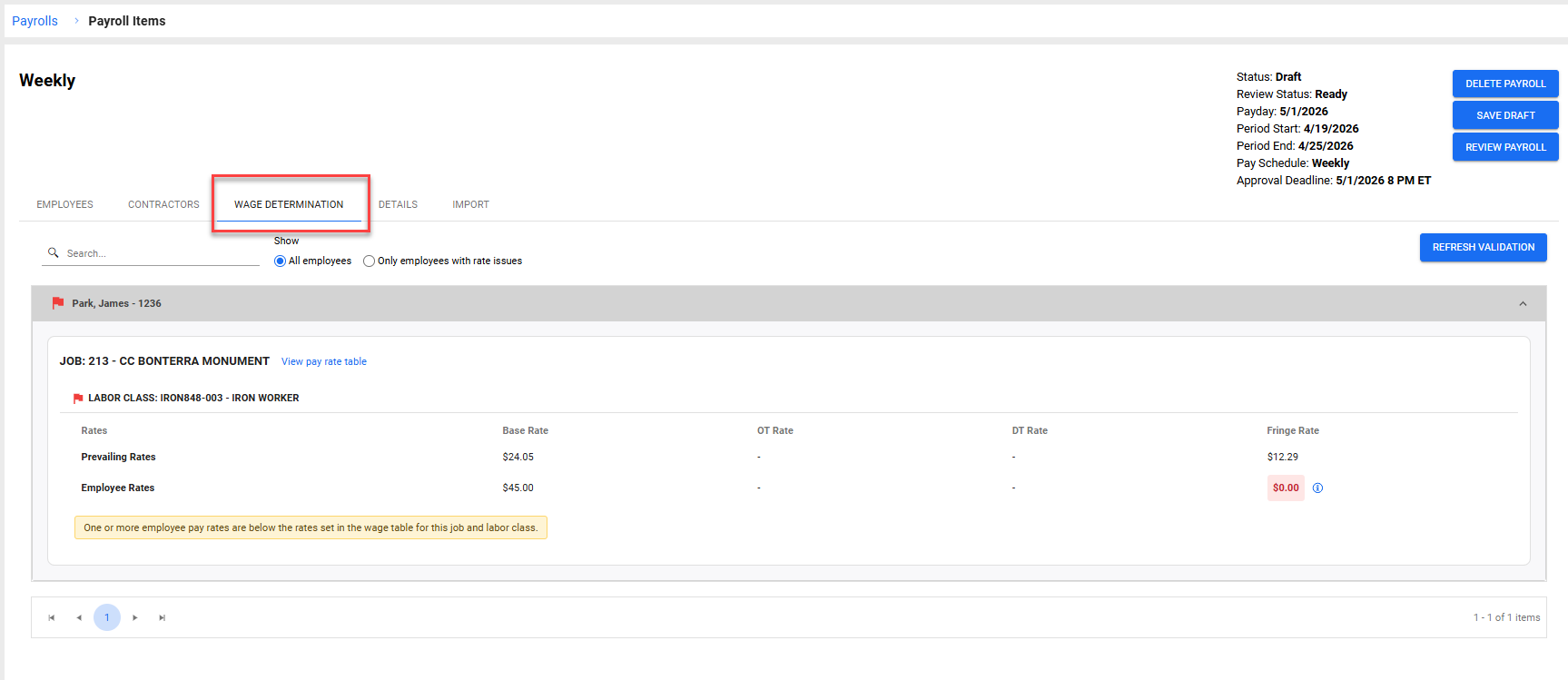This screenshot has width=1568, height=680.
Task: Click the Refresh Validation button
Action: (x=1484, y=247)
